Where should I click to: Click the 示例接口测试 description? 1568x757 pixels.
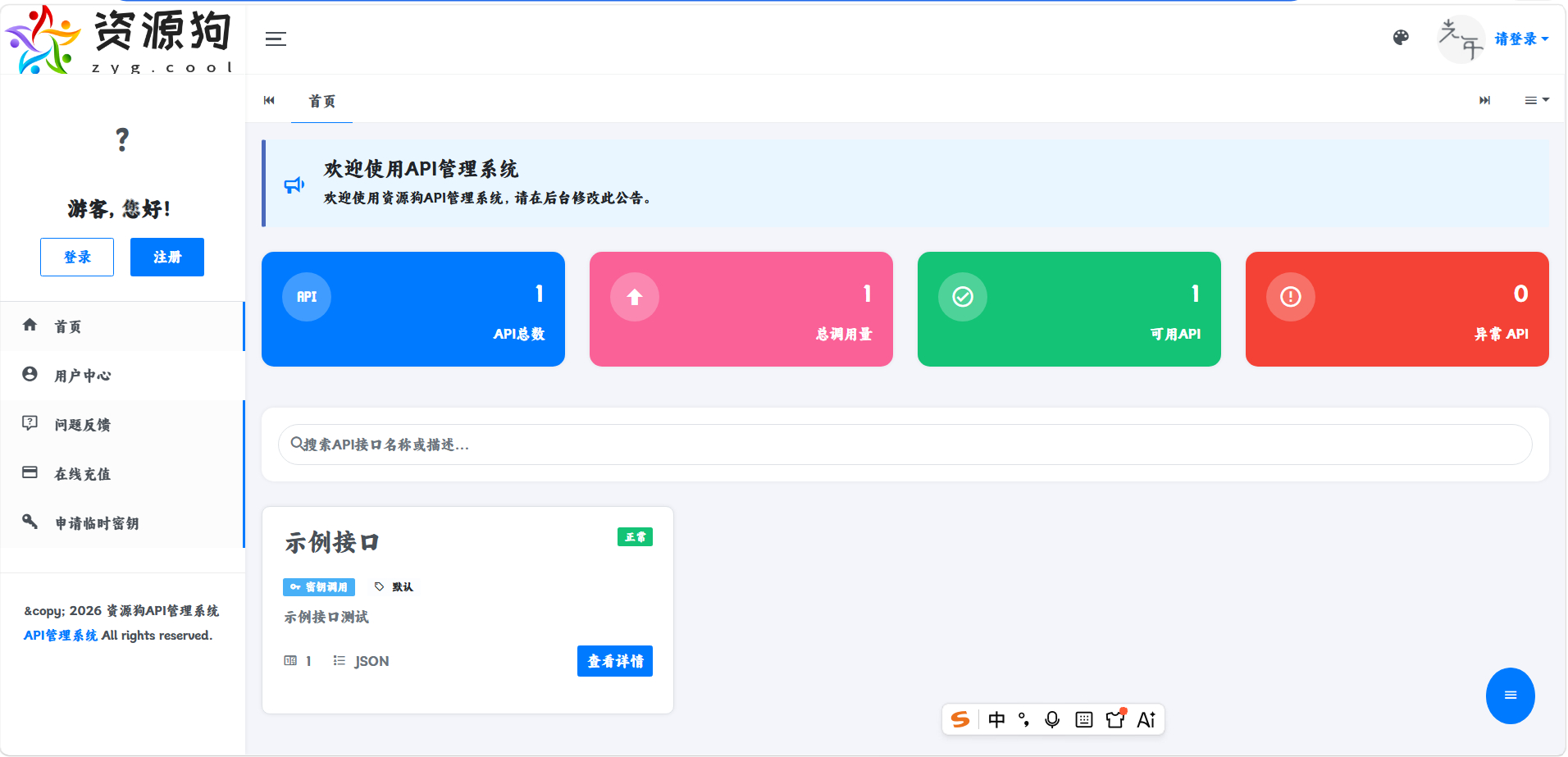click(326, 617)
